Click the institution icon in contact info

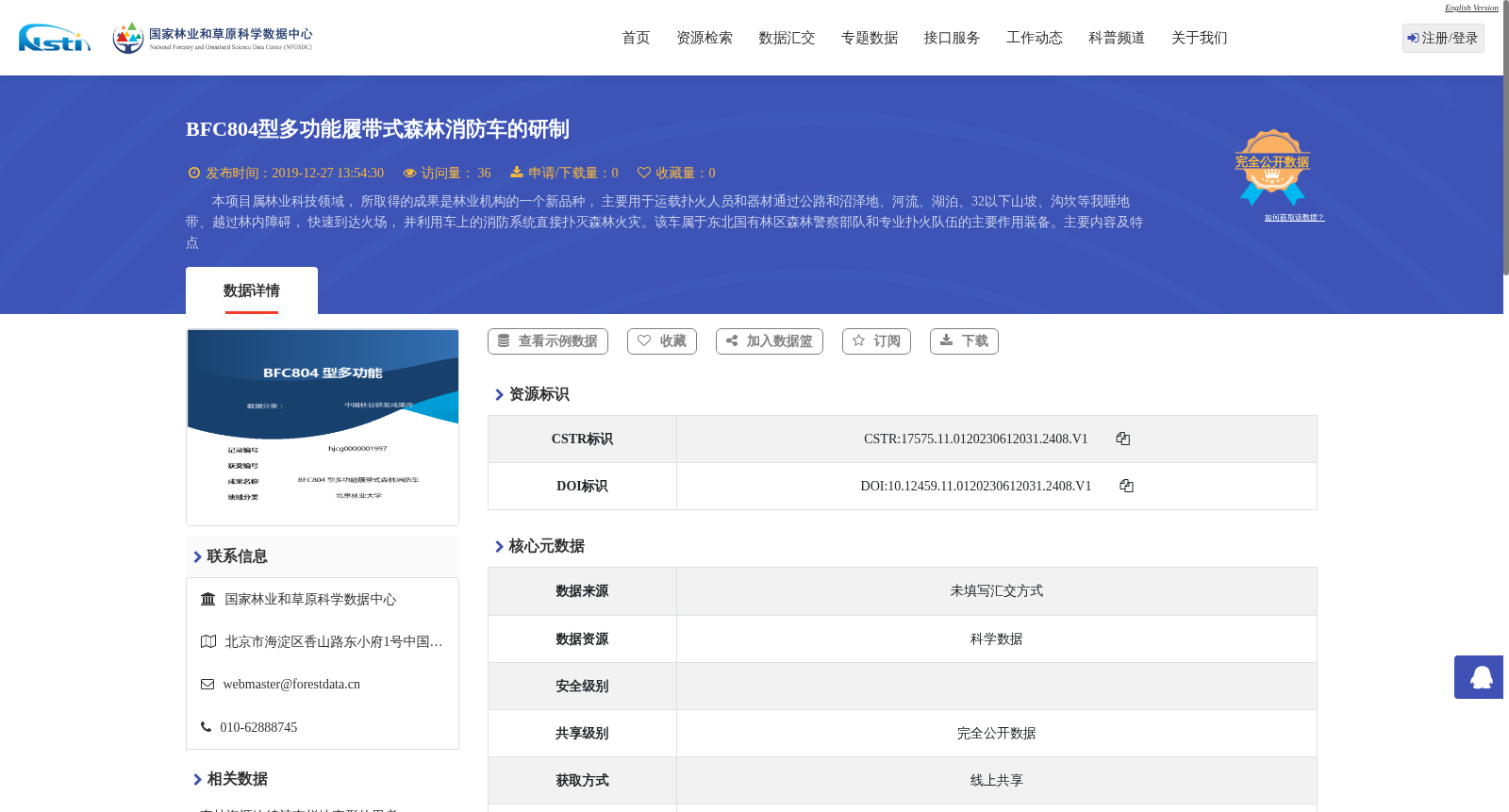[x=208, y=599]
